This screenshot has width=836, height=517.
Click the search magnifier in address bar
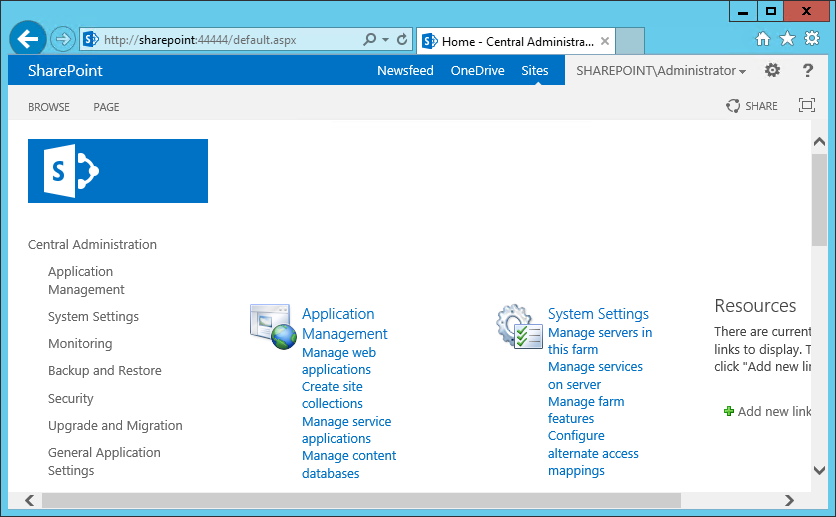[x=369, y=39]
